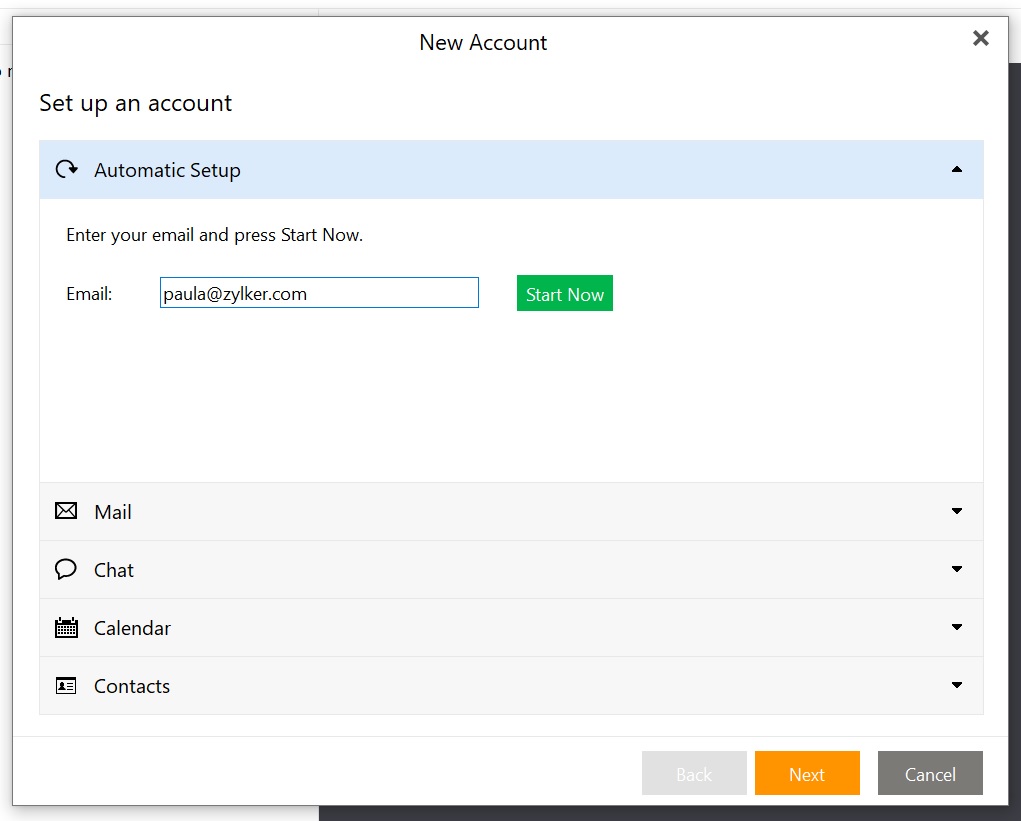Viewport: 1021px width, 821px height.
Task: Expand the Mail section
Action: [x=954, y=511]
